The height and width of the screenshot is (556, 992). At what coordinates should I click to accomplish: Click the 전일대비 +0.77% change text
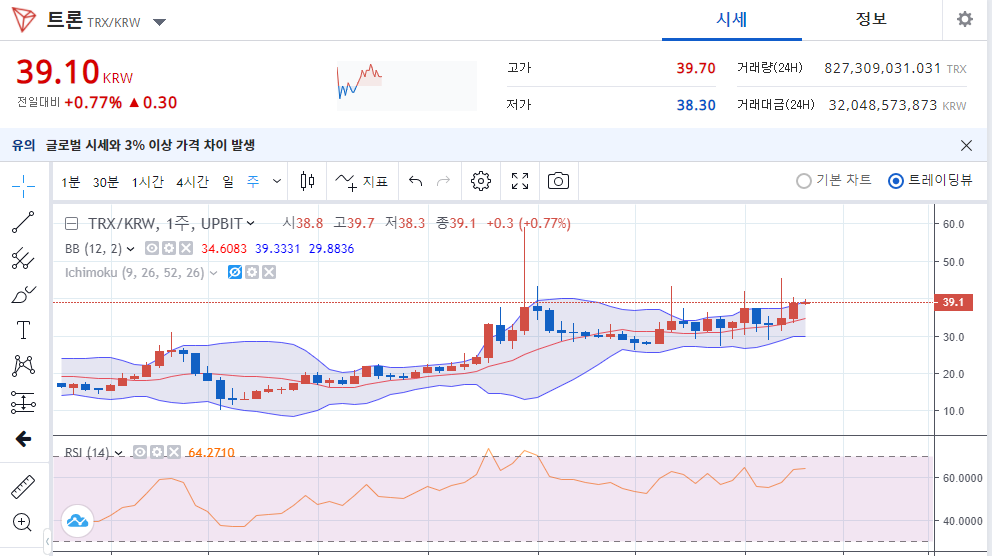[93, 102]
